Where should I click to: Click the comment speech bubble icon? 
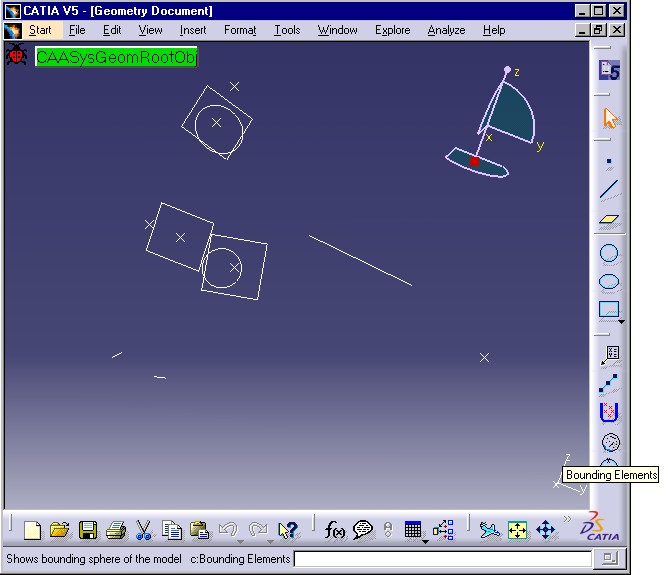[363, 530]
